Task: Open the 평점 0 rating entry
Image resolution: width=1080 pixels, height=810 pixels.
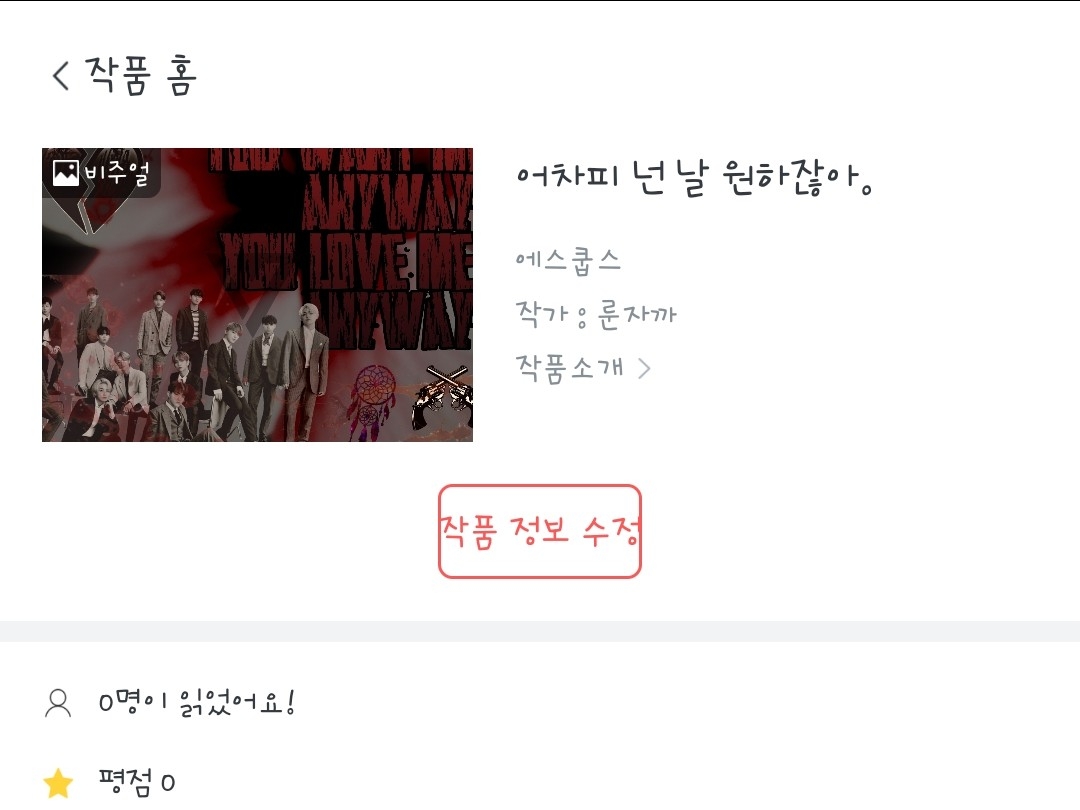Action: (136, 782)
